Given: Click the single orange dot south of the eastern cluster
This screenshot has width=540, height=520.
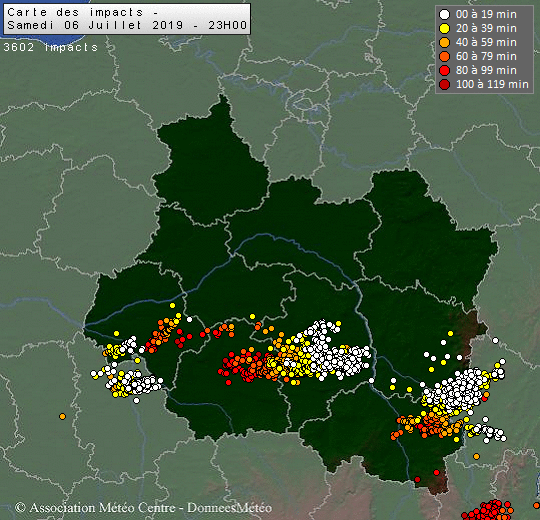Looking at the screenshot, I should pos(476,456).
